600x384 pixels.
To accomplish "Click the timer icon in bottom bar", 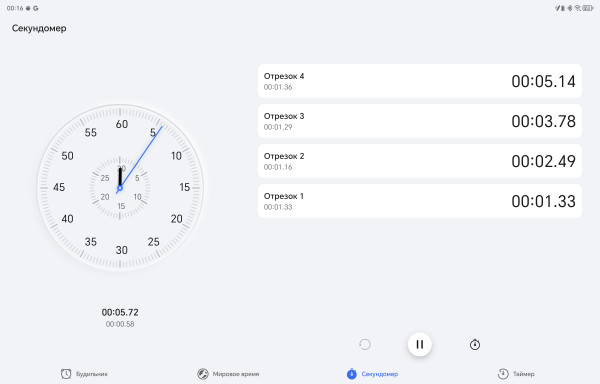I will [503, 374].
